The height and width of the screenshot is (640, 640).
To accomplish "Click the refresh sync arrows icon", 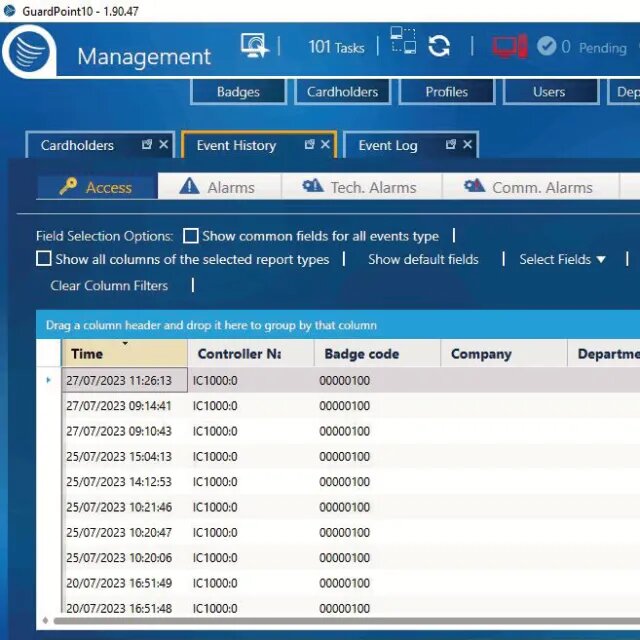I will tap(439, 46).
